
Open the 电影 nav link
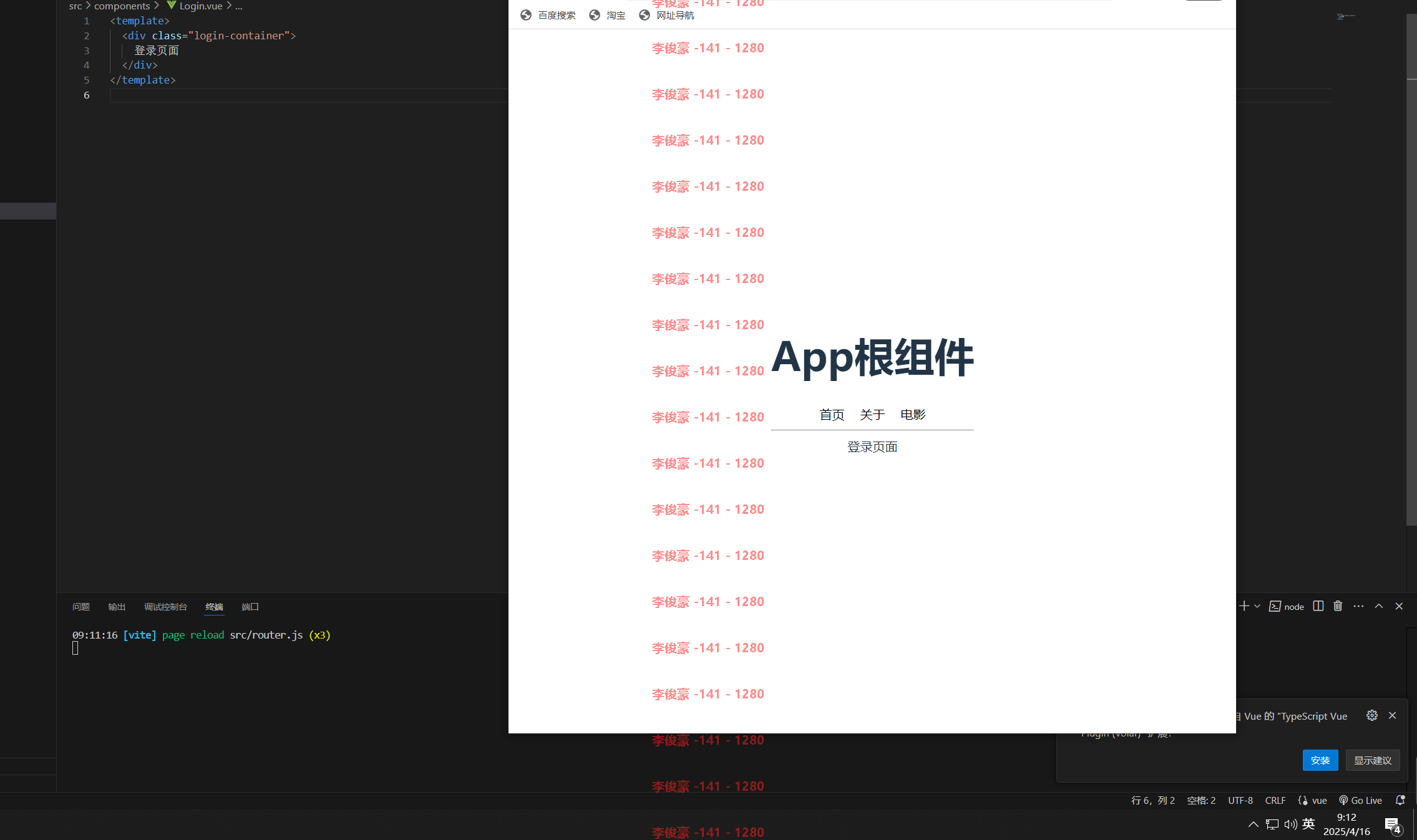point(912,415)
